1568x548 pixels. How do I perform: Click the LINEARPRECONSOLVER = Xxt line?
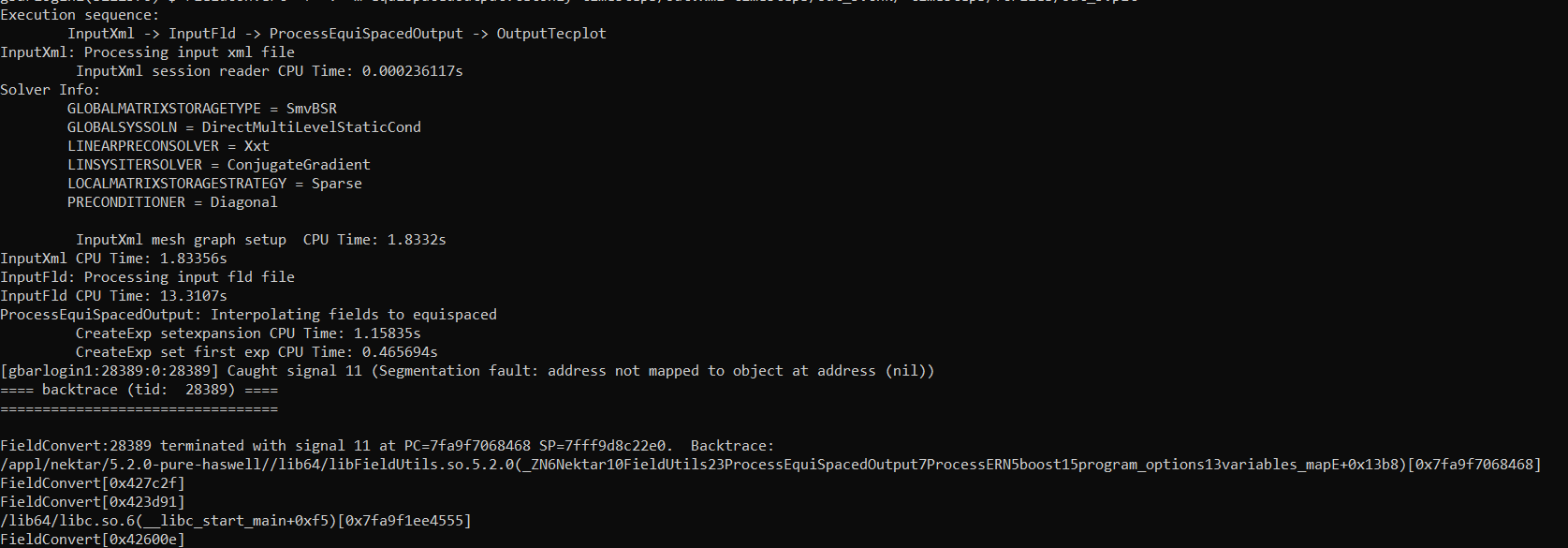coord(168,146)
